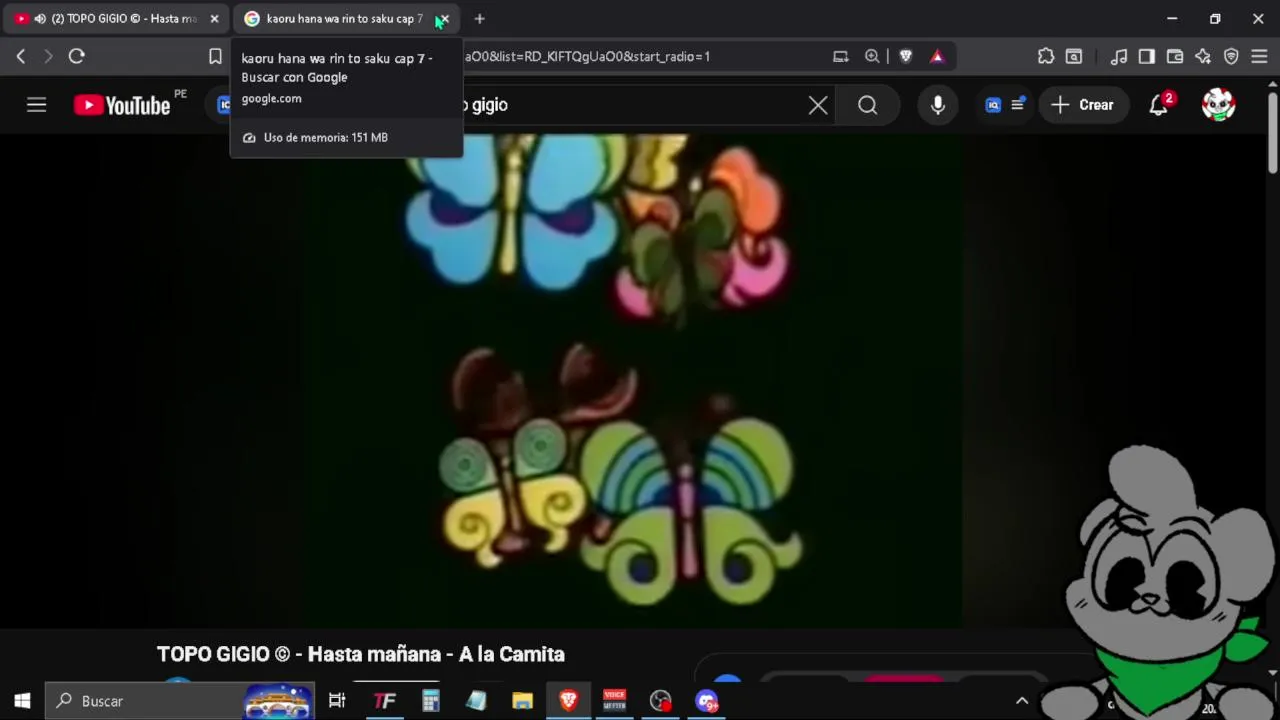1280x720 pixels.
Task: Open the Windows Start menu
Action: [22, 701]
